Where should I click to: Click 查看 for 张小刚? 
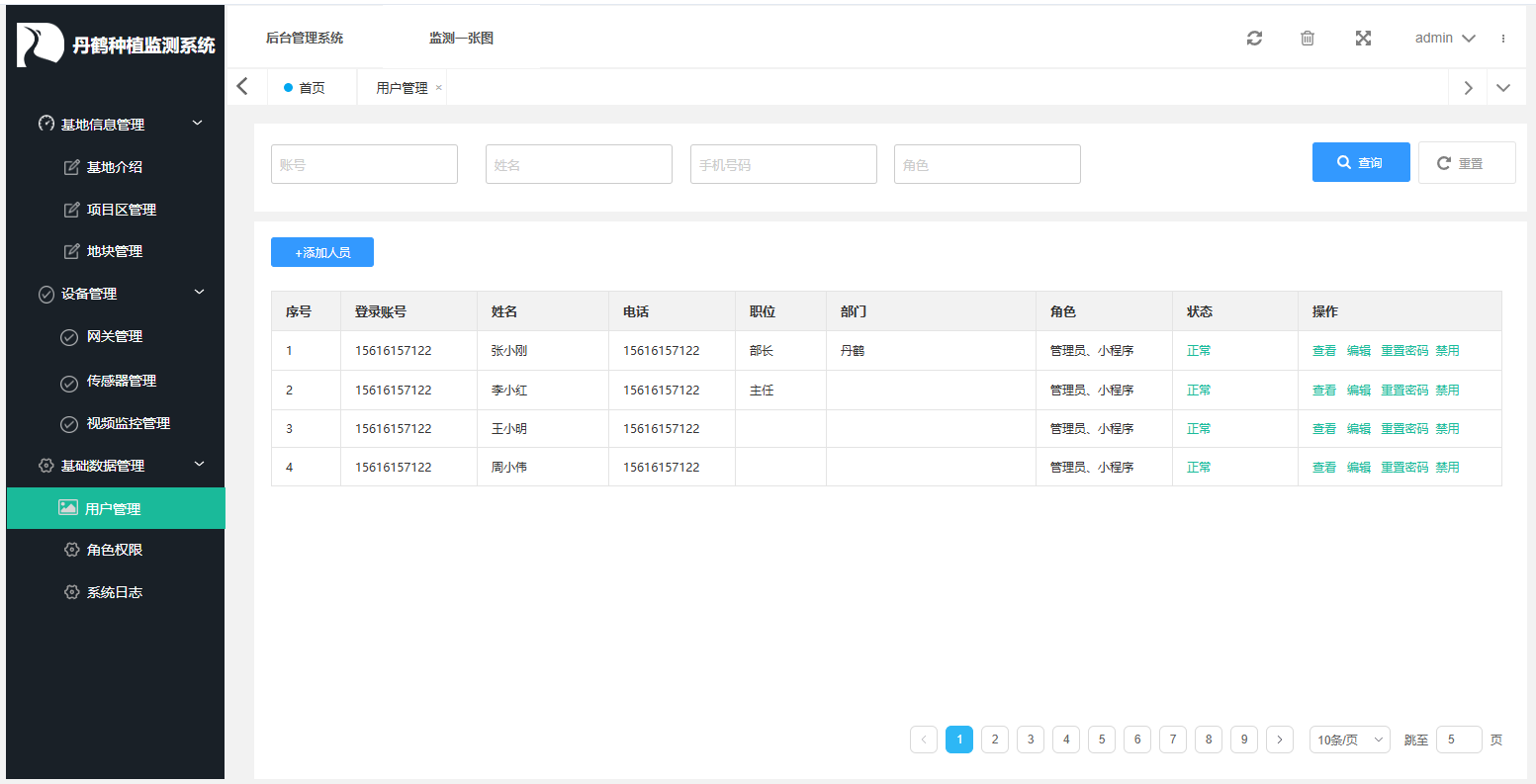[x=1324, y=351]
